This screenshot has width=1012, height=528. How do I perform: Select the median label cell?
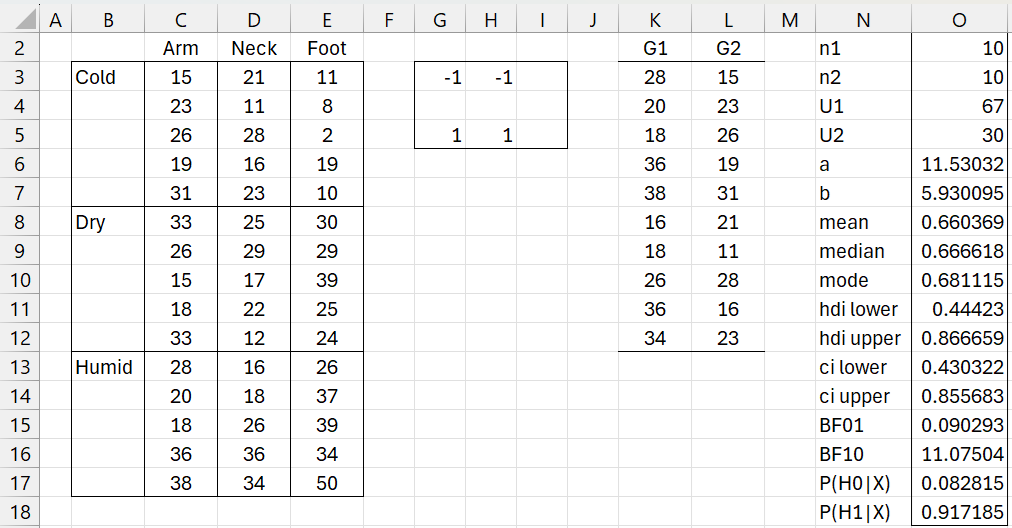coord(864,251)
